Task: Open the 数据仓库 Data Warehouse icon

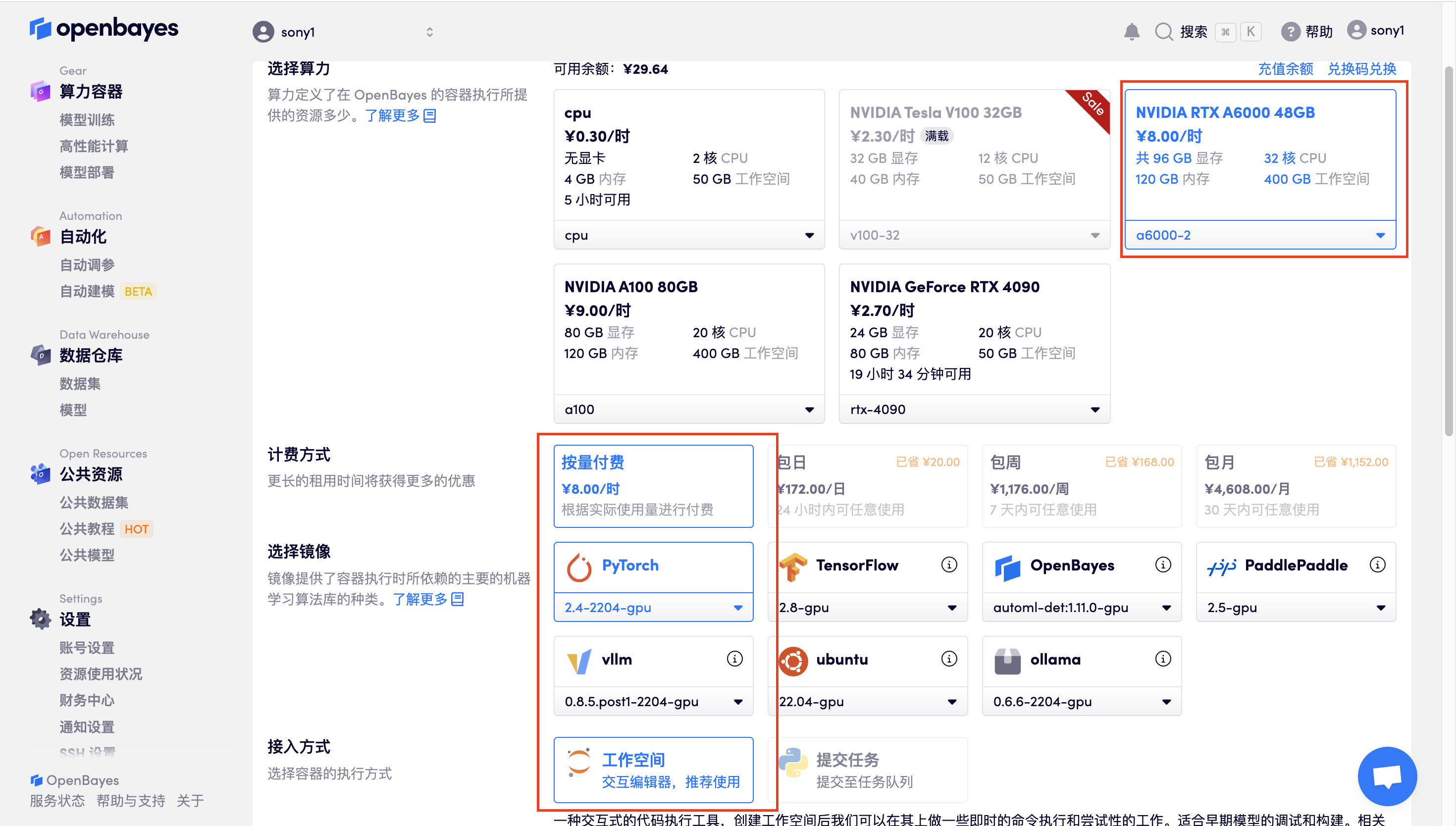Action: (x=40, y=355)
